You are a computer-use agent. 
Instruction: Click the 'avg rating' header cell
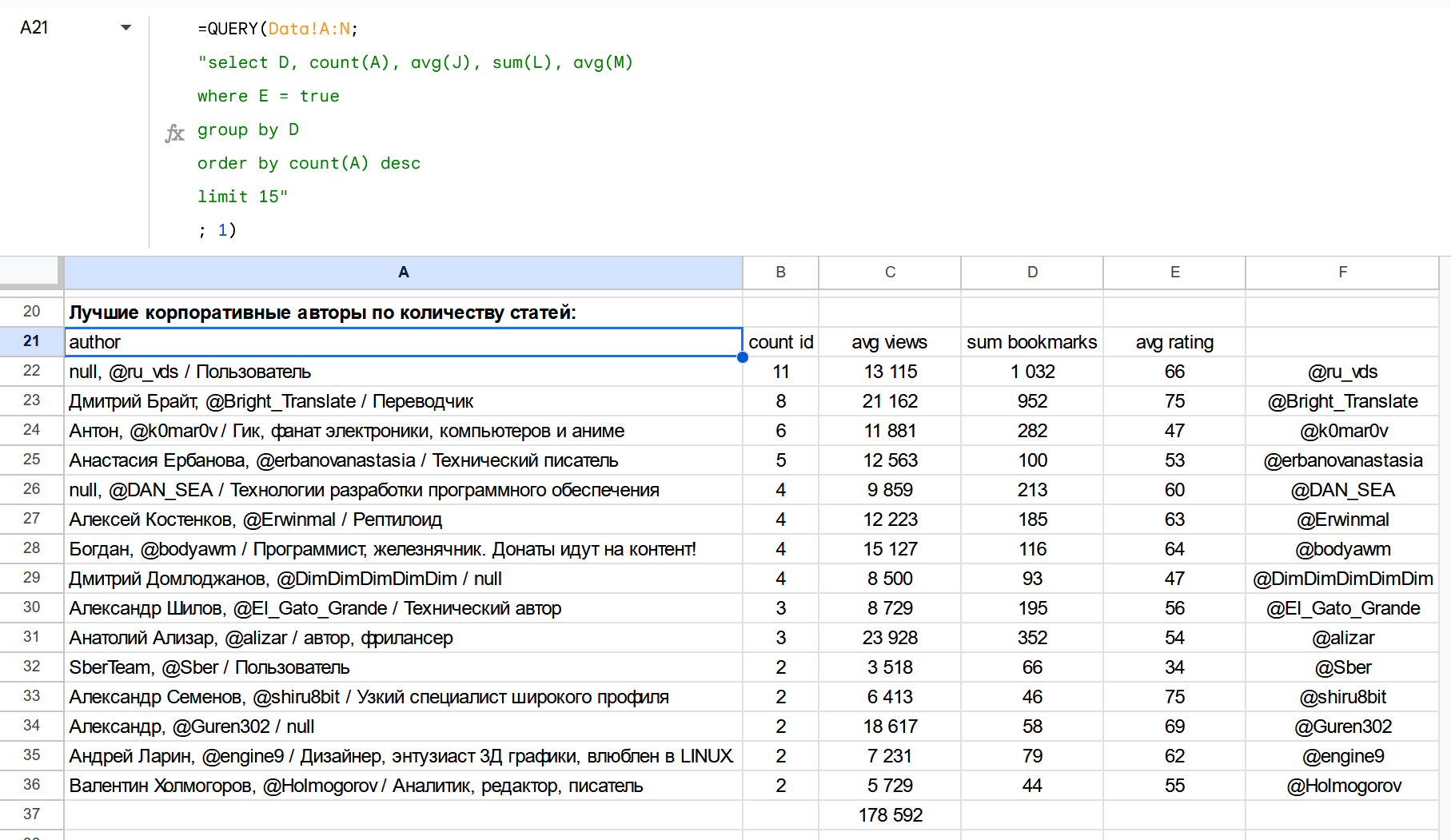[1174, 342]
